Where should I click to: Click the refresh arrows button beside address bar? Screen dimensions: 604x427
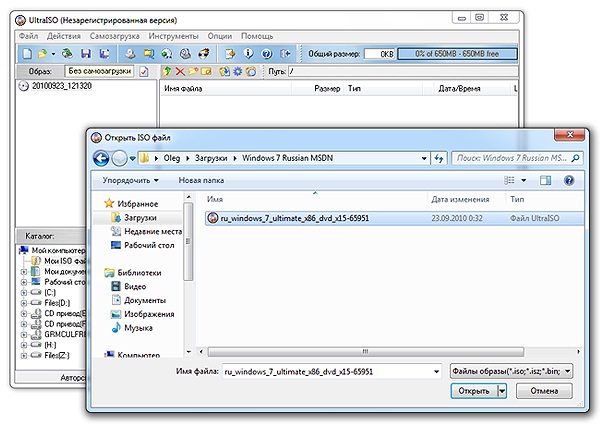point(439,158)
